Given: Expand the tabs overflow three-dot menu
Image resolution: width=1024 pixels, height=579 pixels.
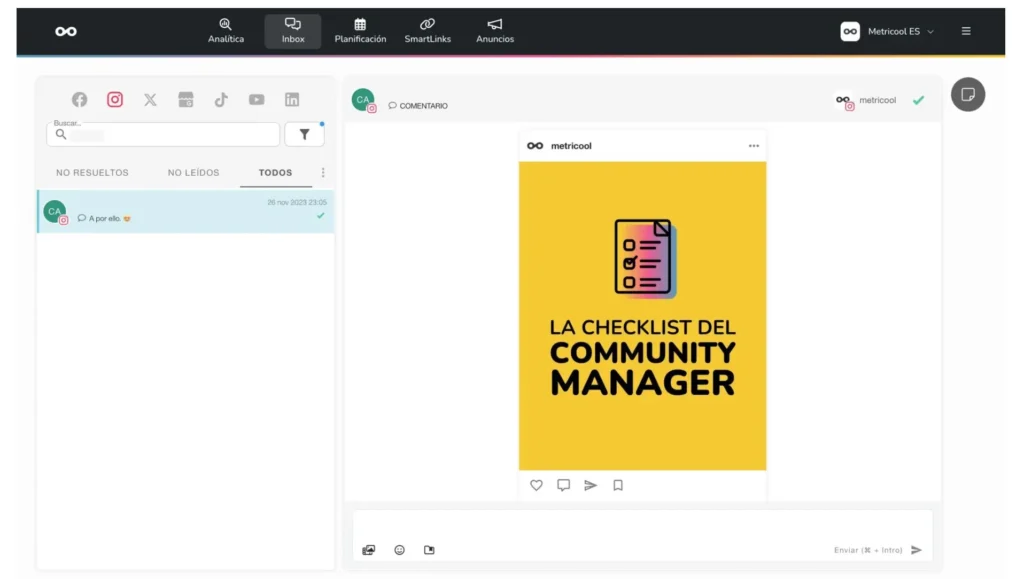Looking at the screenshot, I should coord(322,172).
